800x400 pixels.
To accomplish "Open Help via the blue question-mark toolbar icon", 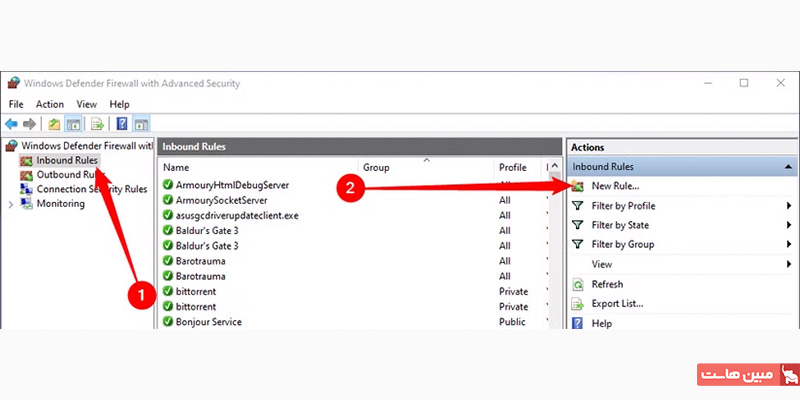I will [122, 123].
